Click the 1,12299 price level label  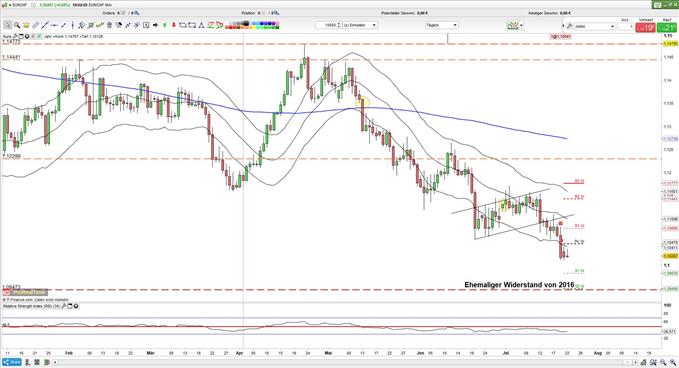click(11, 156)
